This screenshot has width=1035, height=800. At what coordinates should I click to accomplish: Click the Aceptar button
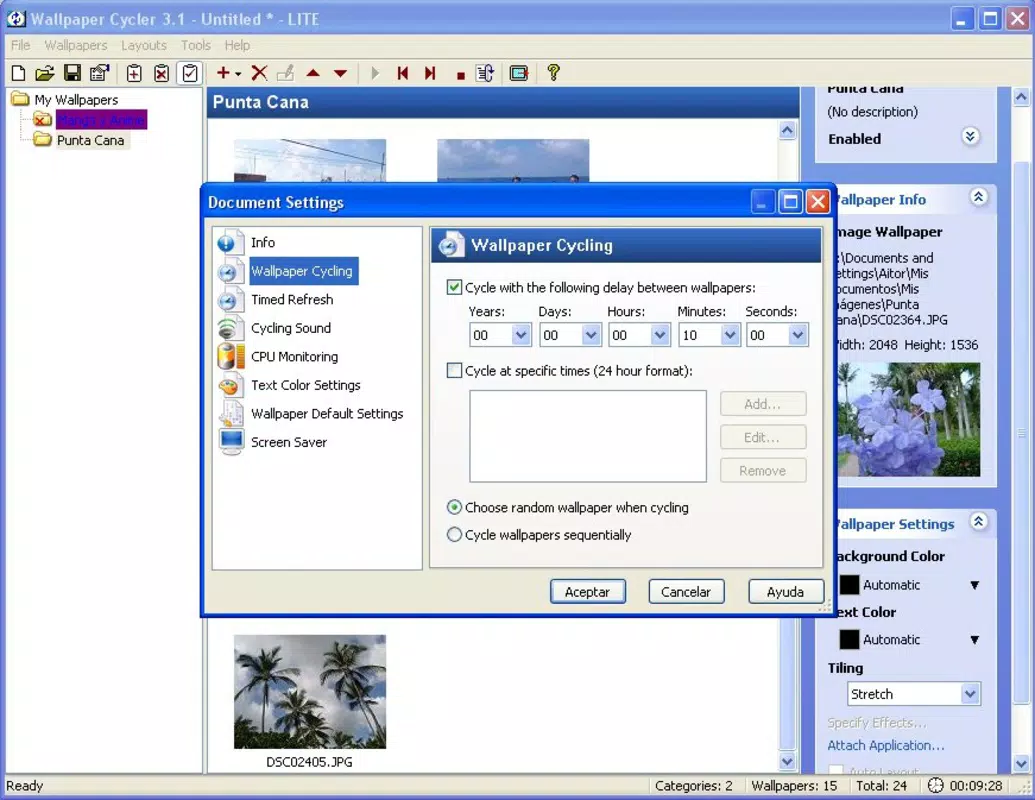pyautogui.click(x=587, y=591)
